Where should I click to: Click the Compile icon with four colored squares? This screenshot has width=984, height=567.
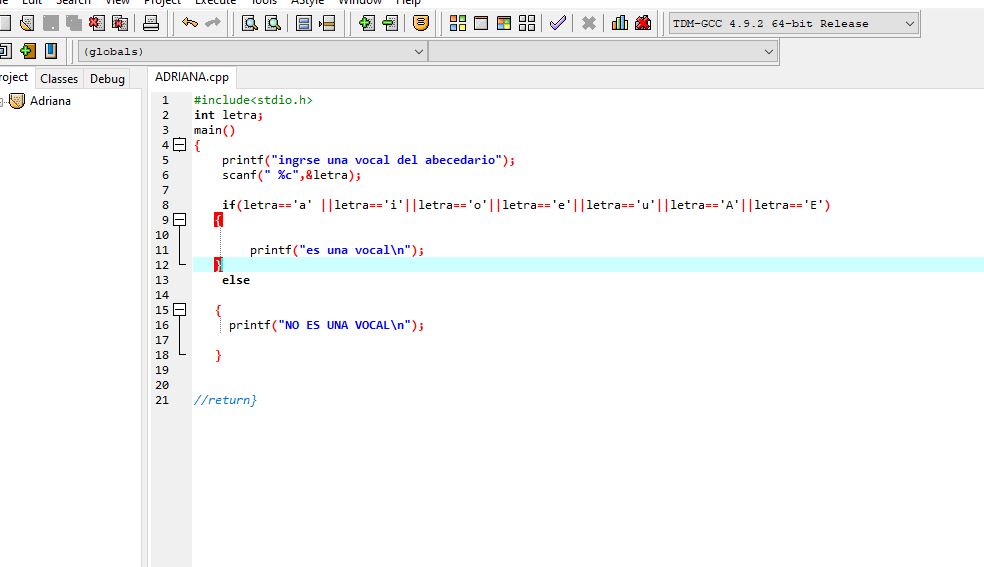[458, 23]
